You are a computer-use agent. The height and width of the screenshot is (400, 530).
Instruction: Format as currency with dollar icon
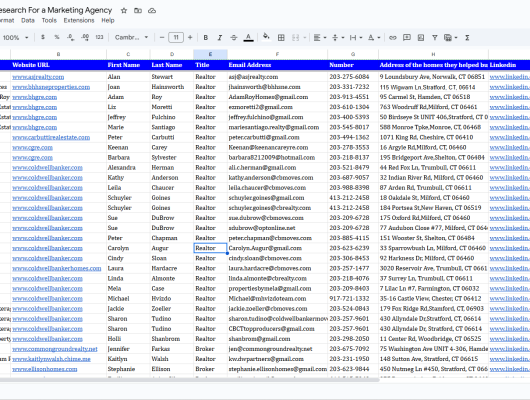pos(43,37)
